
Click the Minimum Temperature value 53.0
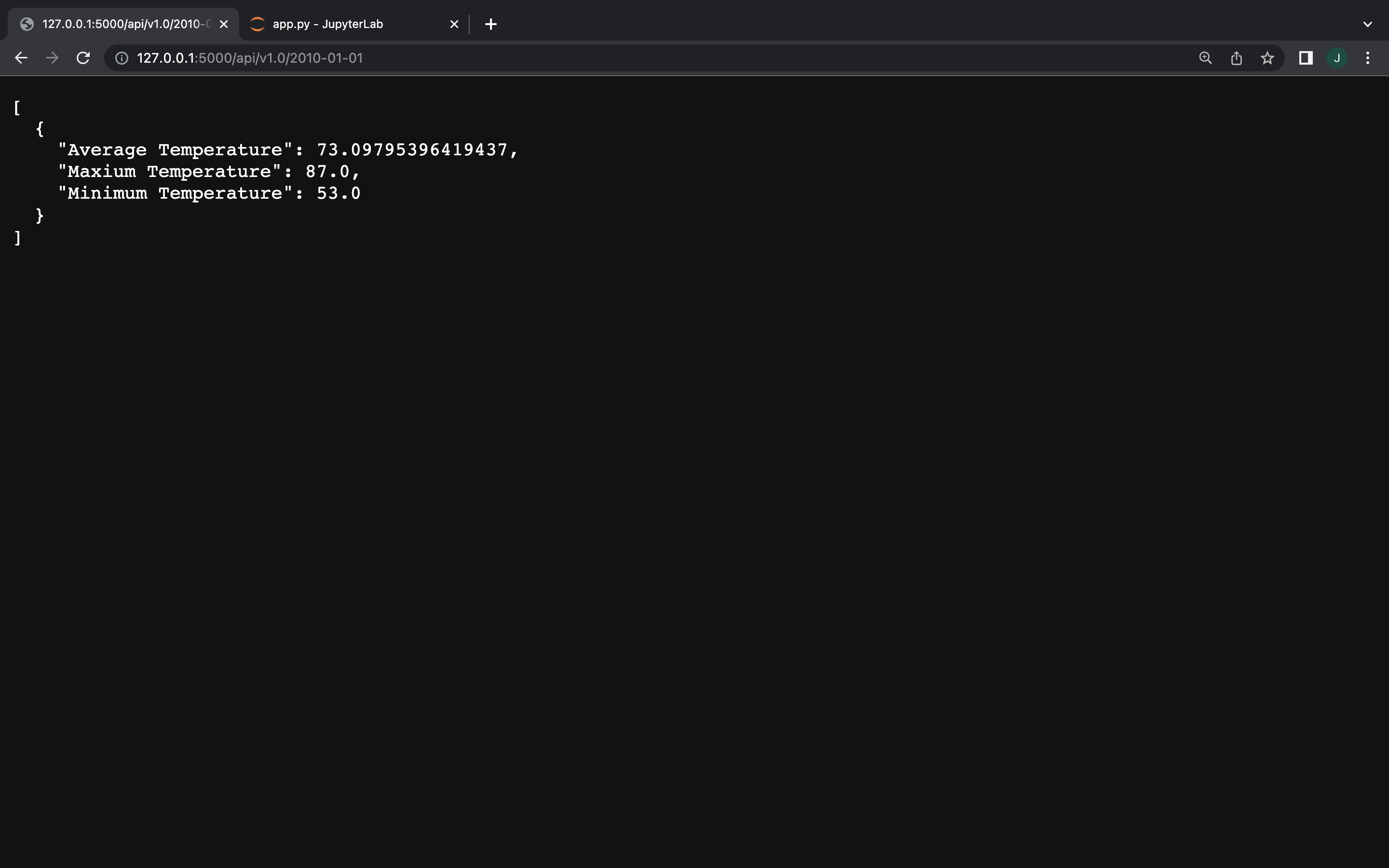(338, 193)
